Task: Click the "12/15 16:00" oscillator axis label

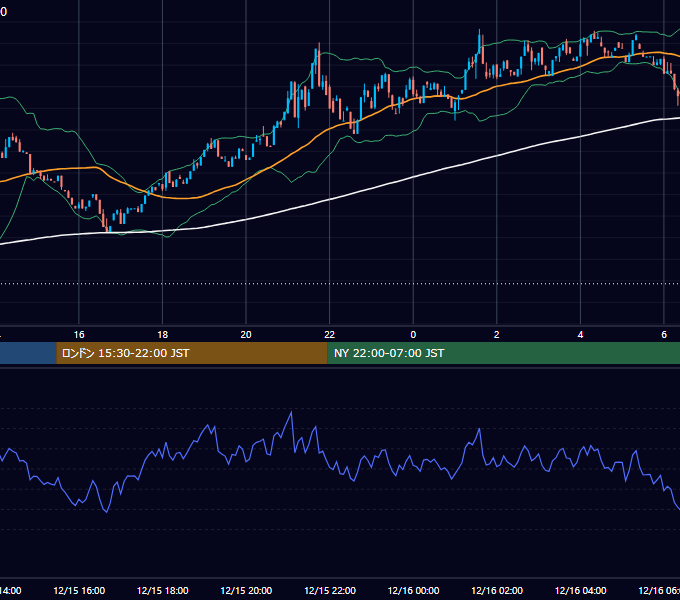Action: tap(79, 590)
